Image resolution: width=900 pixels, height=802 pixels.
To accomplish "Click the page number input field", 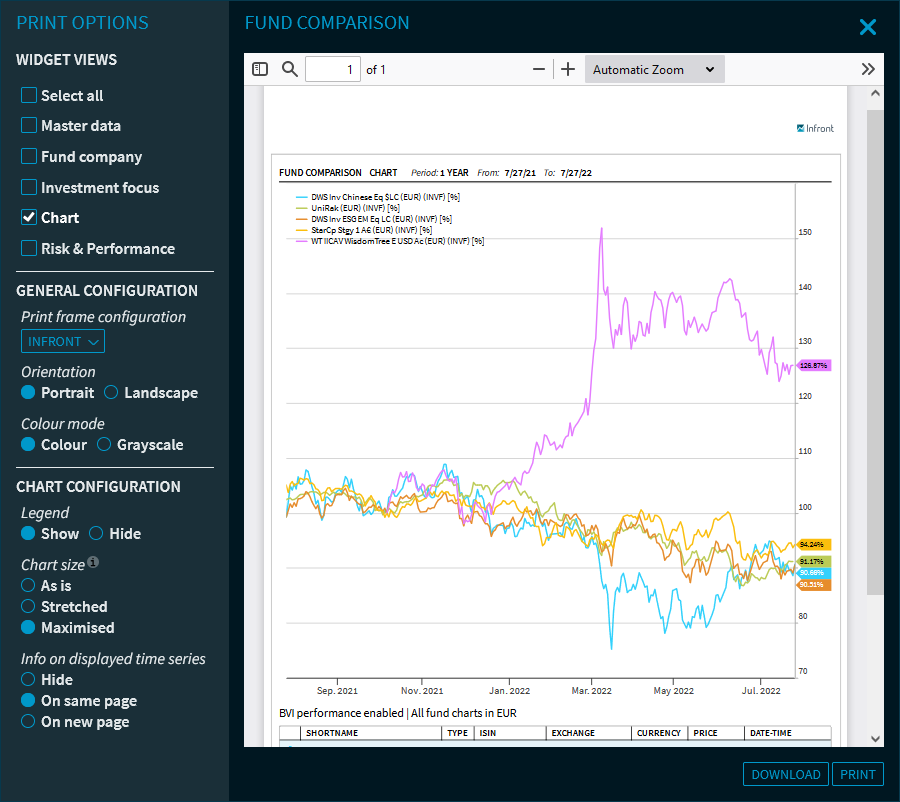I will (333, 70).
